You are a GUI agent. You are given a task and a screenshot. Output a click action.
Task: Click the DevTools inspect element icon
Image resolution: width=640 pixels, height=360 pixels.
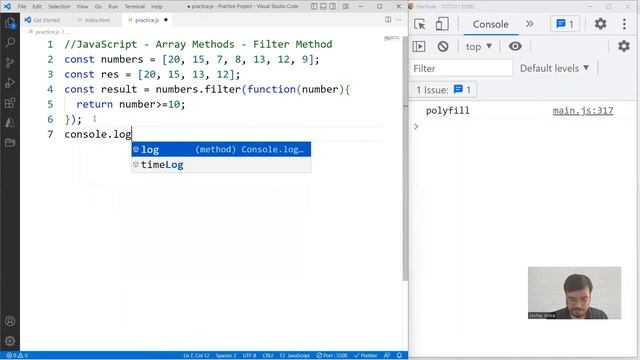(420, 24)
